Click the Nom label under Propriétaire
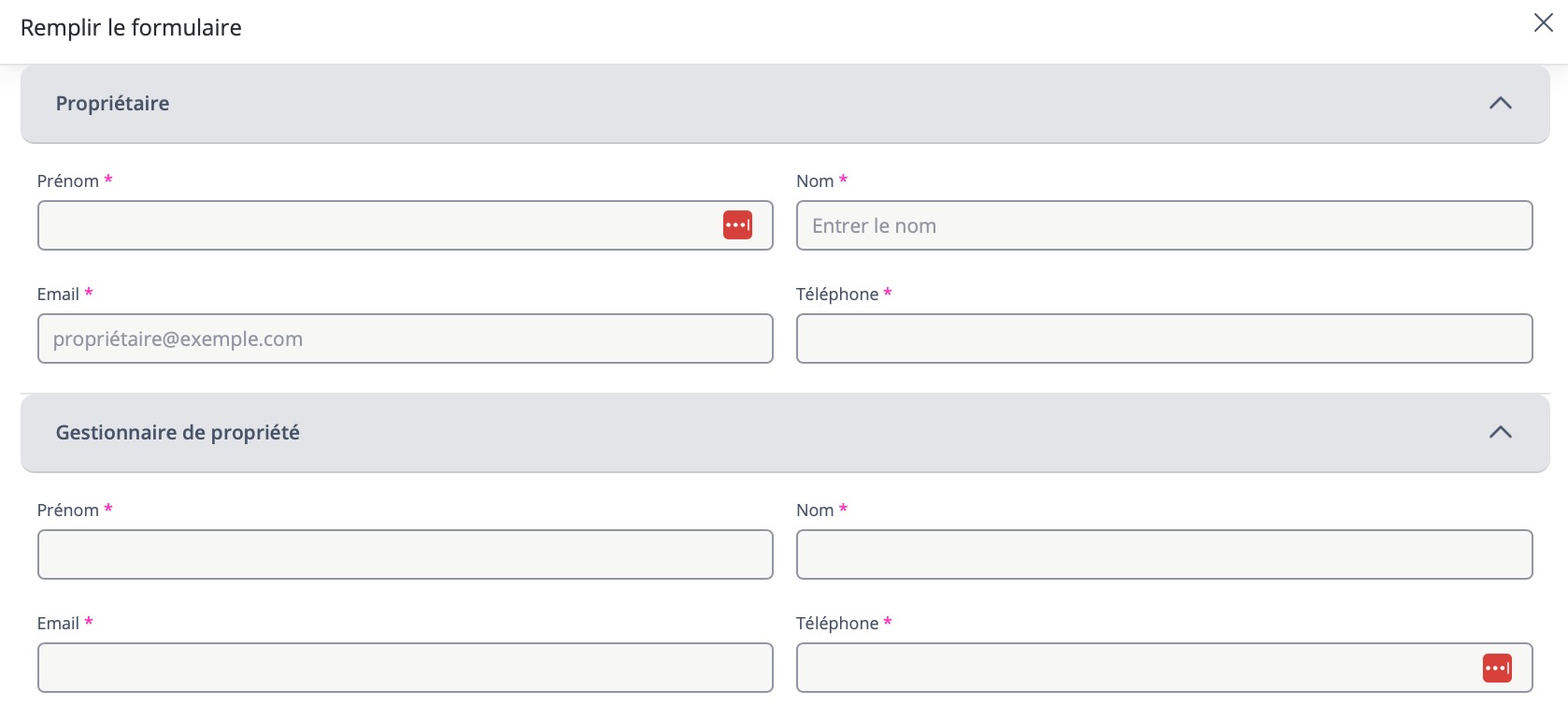 click(815, 181)
